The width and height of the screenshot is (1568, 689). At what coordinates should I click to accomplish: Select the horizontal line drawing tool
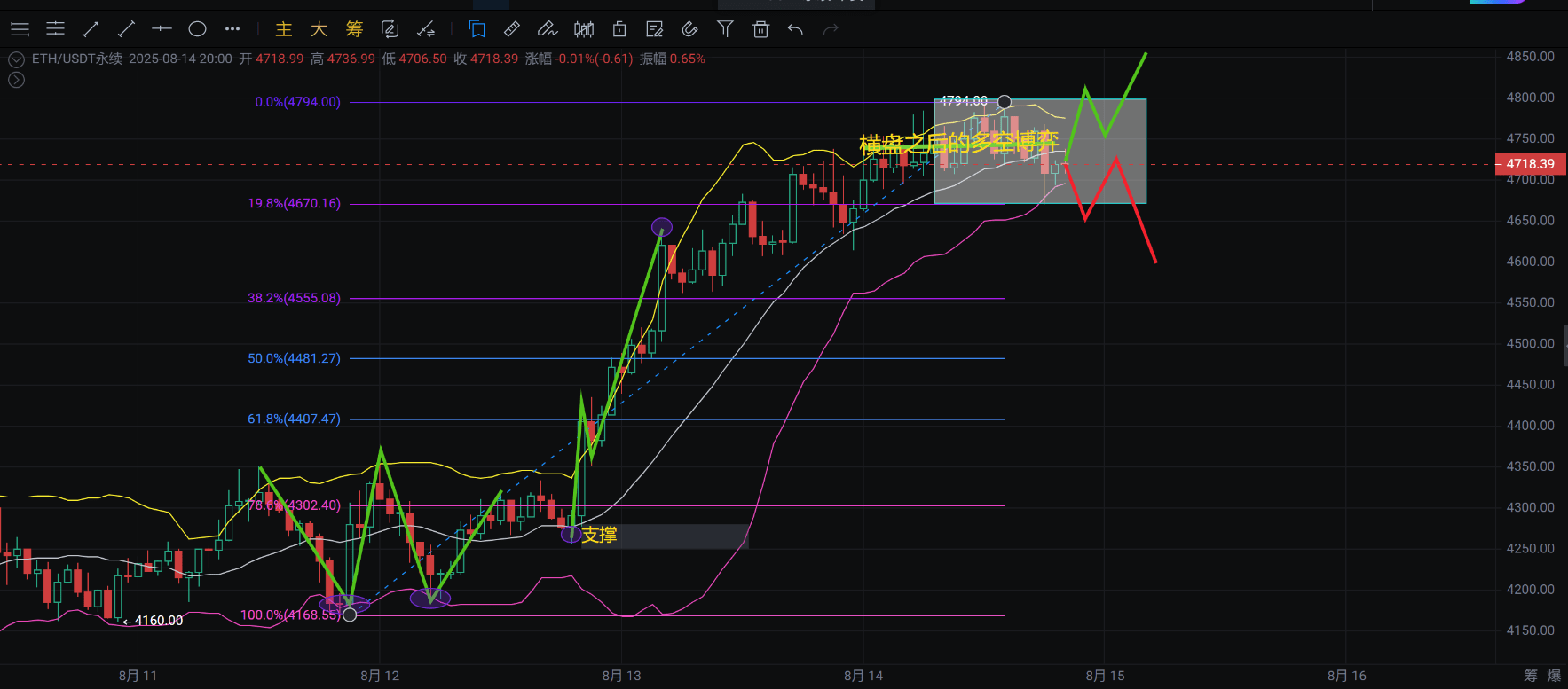click(162, 29)
